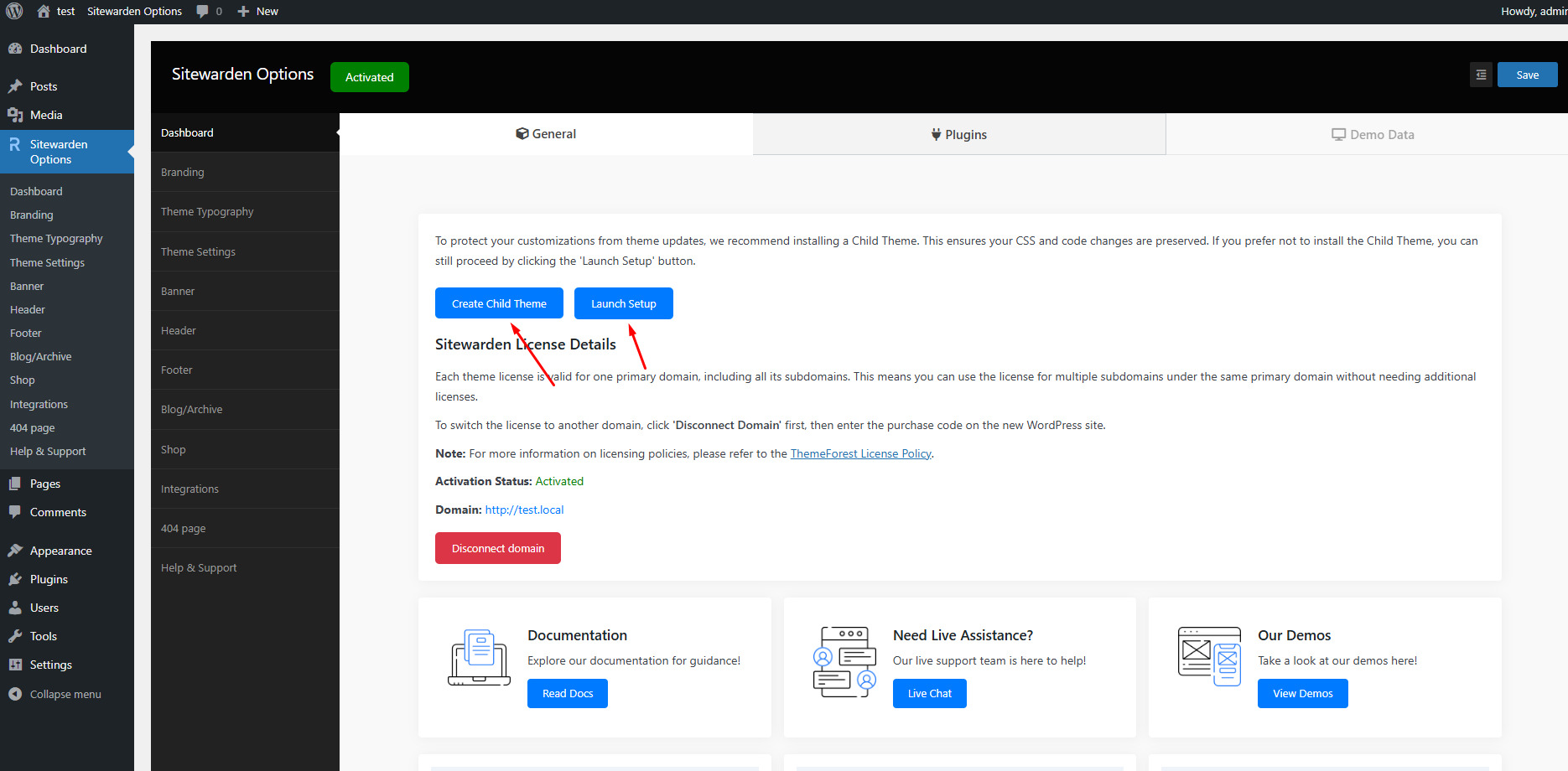This screenshot has width=1568, height=771.
Task: Open Blog/Archive in the options panel
Action: (x=245, y=409)
